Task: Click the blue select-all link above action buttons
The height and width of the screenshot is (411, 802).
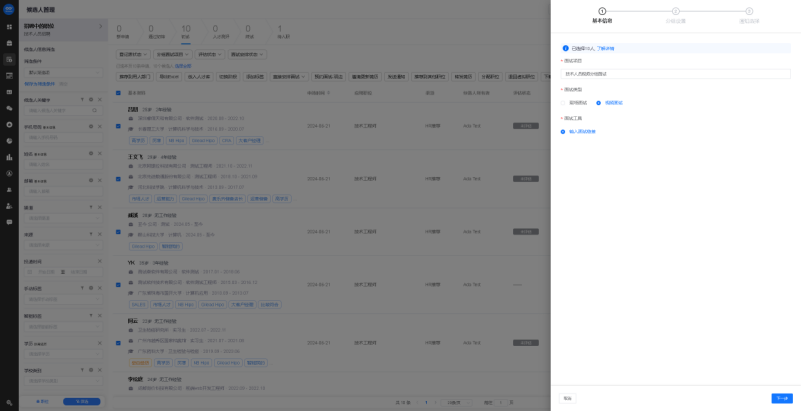Action: pyautogui.click(x=183, y=66)
